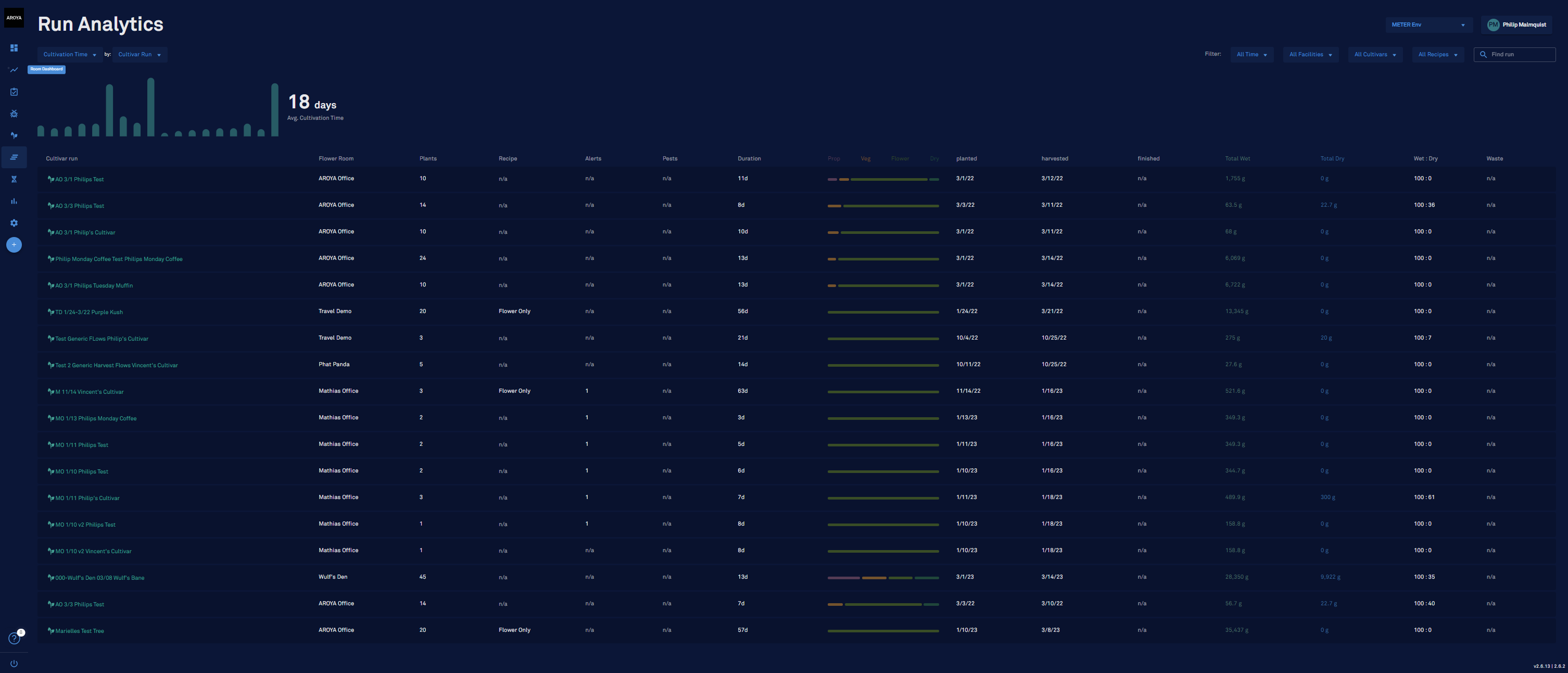Image resolution: width=1568 pixels, height=673 pixels.
Task: Open the Philip Malmquist user menu
Action: click(x=1516, y=25)
